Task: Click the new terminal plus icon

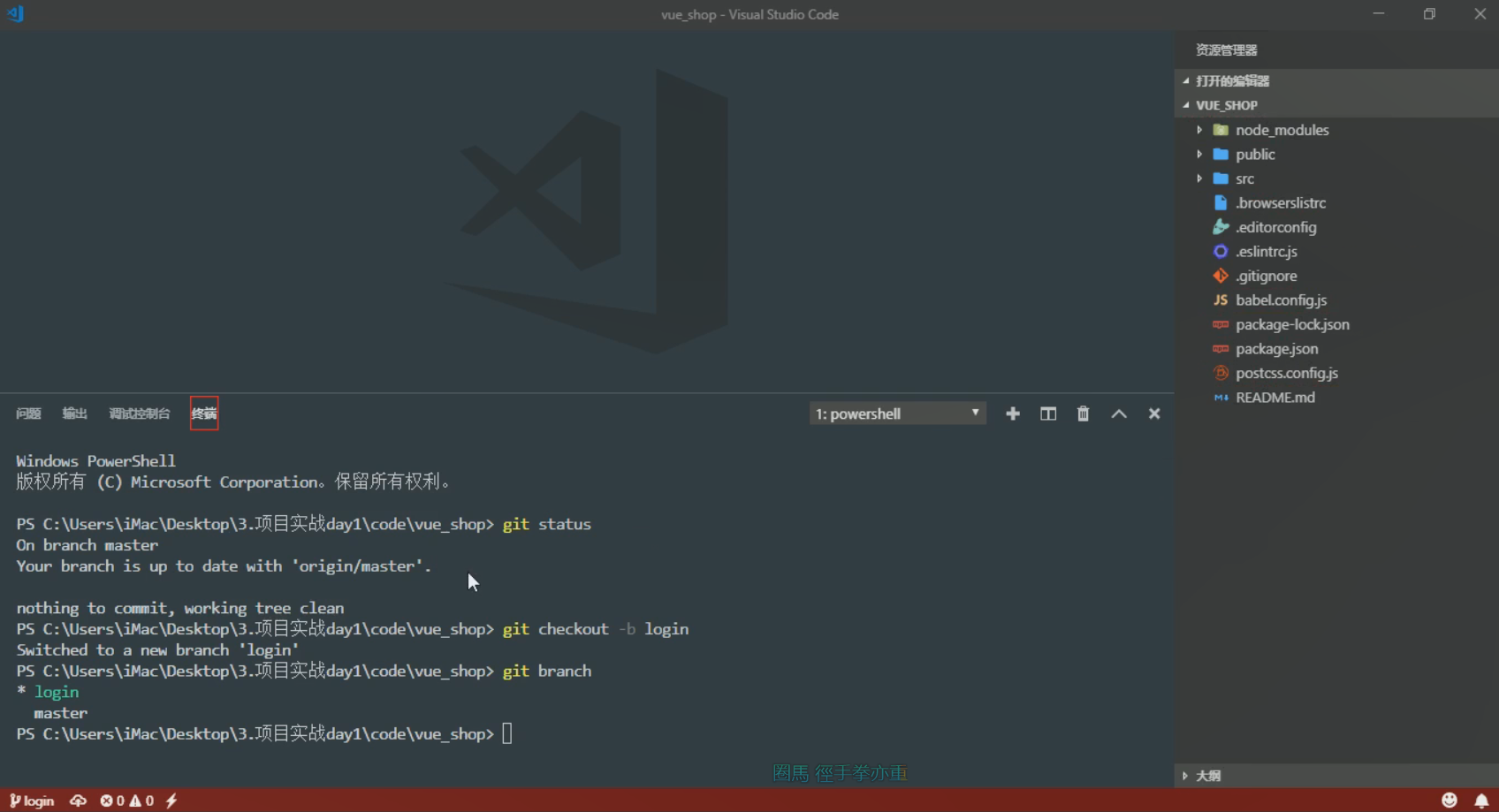Action: tap(1013, 414)
